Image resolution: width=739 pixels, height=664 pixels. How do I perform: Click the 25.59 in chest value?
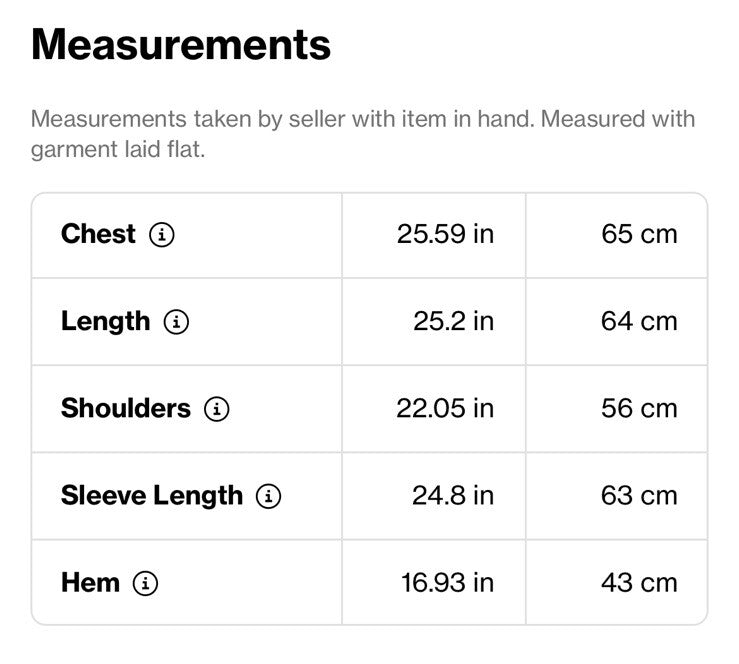pyautogui.click(x=445, y=234)
